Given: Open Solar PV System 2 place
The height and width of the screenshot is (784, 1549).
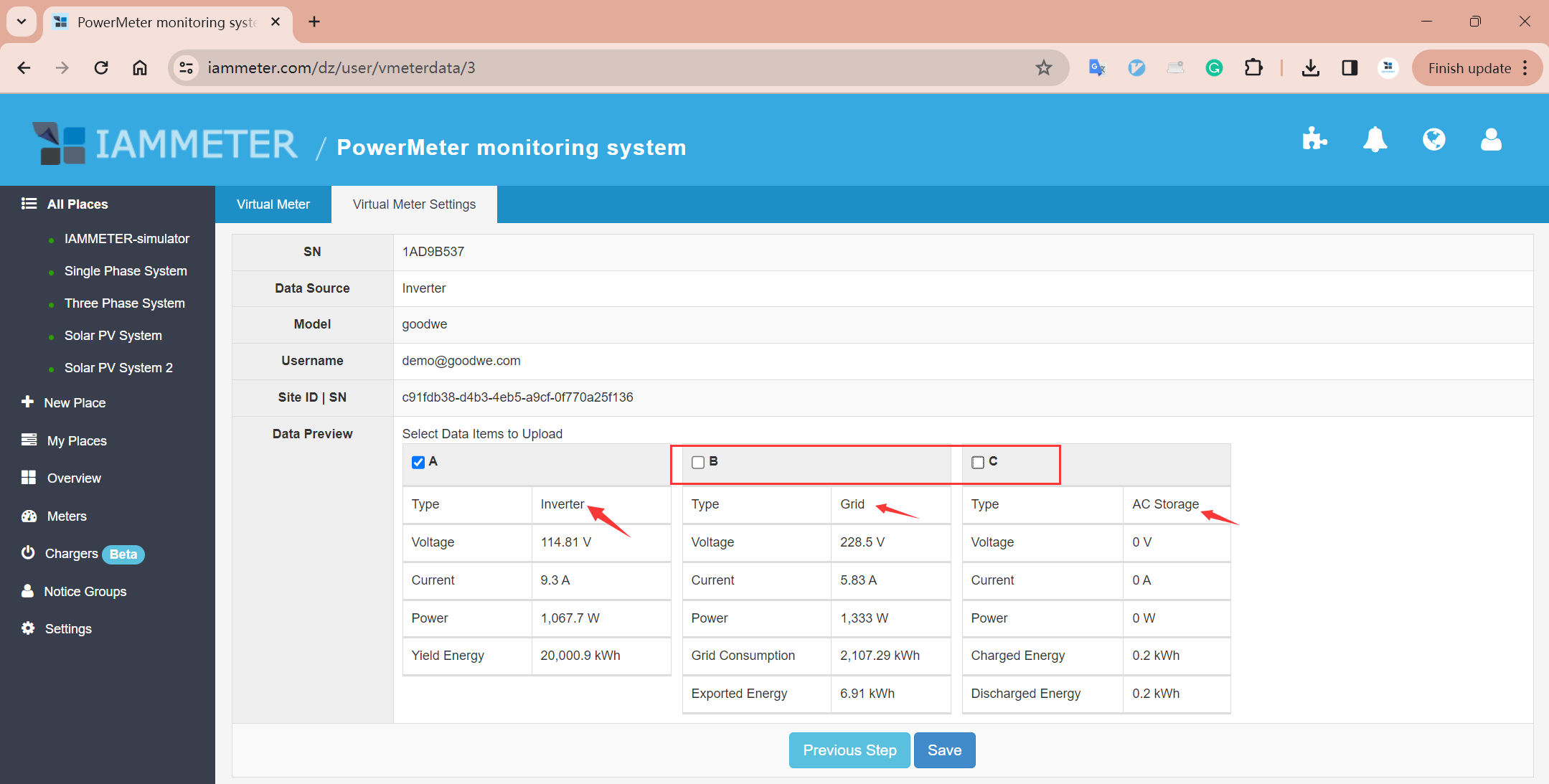Looking at the screenshot, I should (x=118, y=368).
